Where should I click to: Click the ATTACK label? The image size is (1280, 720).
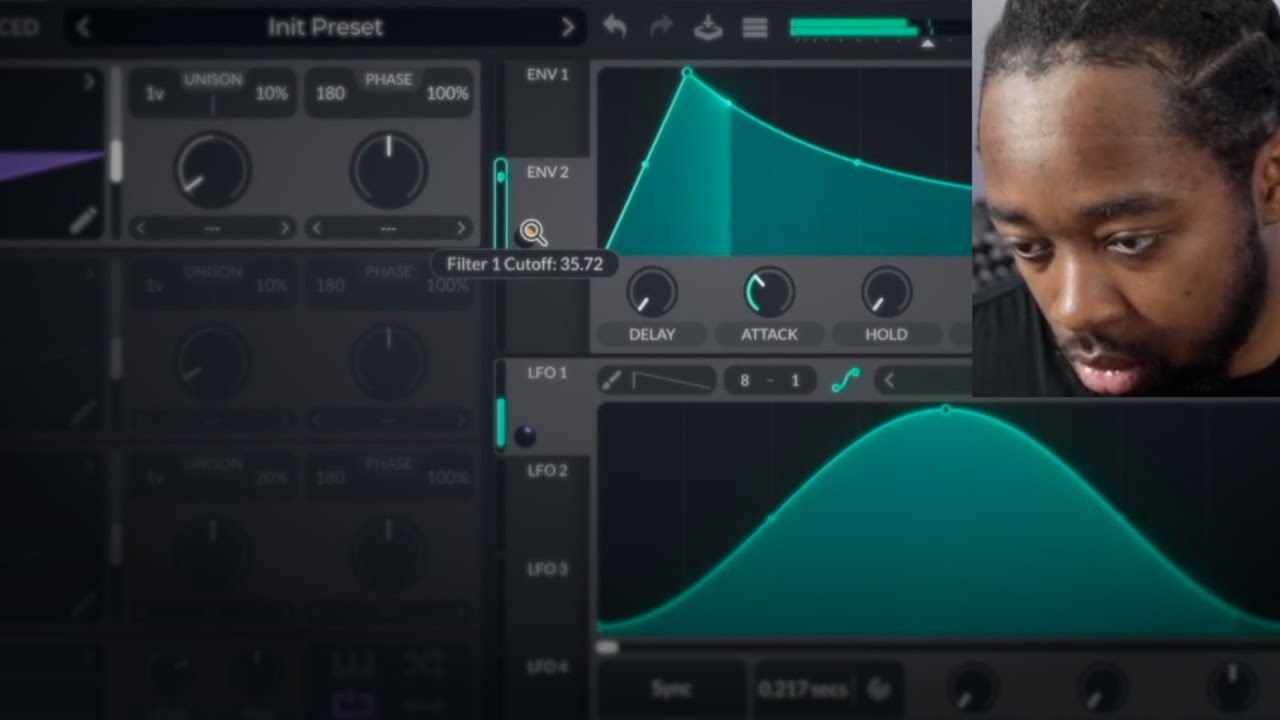coord(769,335)
